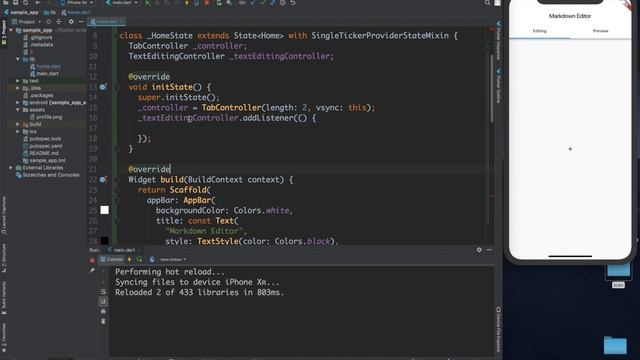The width and height of the screenshot is (640, 360).
Task: Click collapse-all icon in Project panel header
Action: pyautogui.click(x=58, y=22)
